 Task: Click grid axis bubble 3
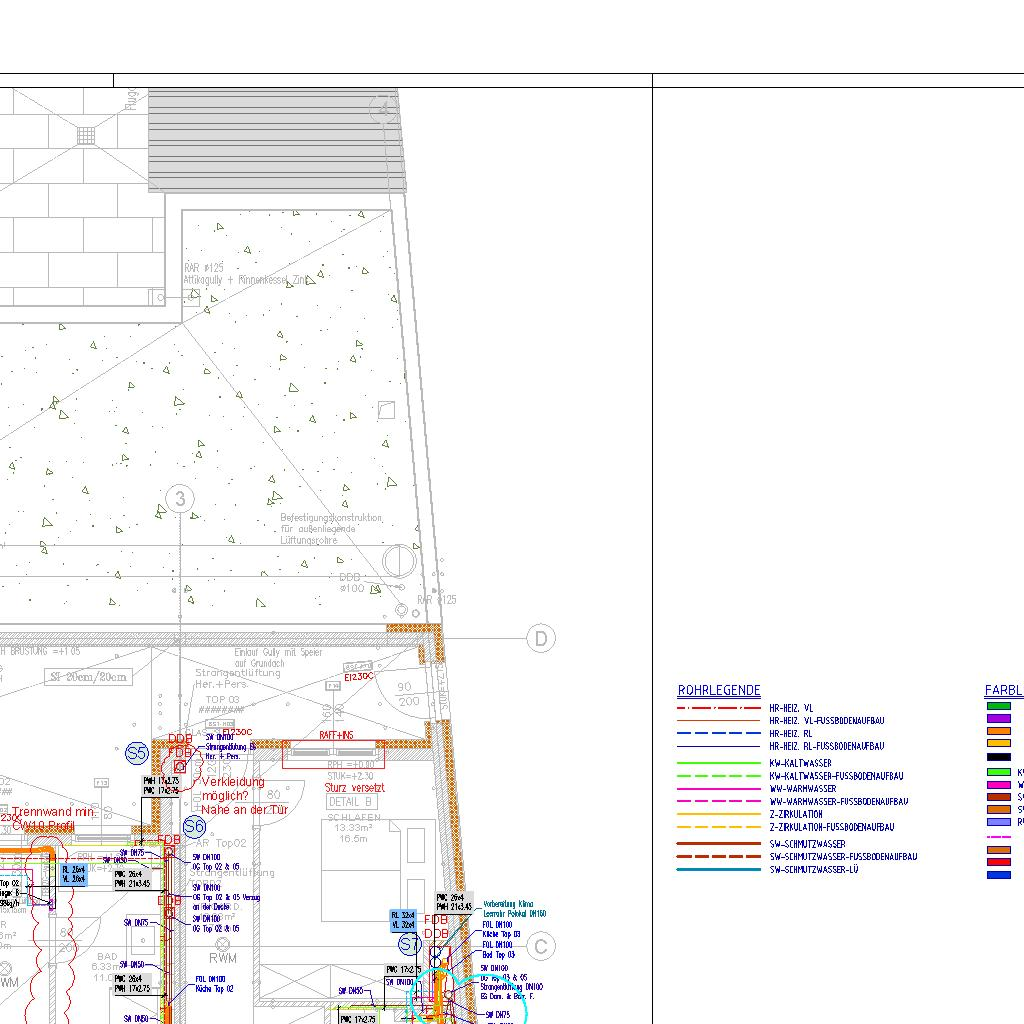(179, 499)
